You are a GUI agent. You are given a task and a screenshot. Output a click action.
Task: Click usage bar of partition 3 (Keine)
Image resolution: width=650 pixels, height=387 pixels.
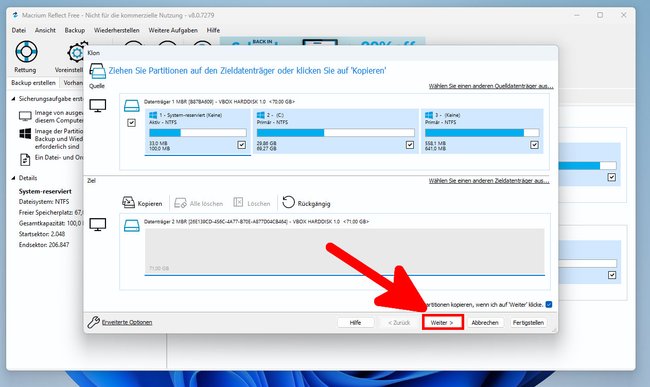pyautogui.click(x=482, y=133)
